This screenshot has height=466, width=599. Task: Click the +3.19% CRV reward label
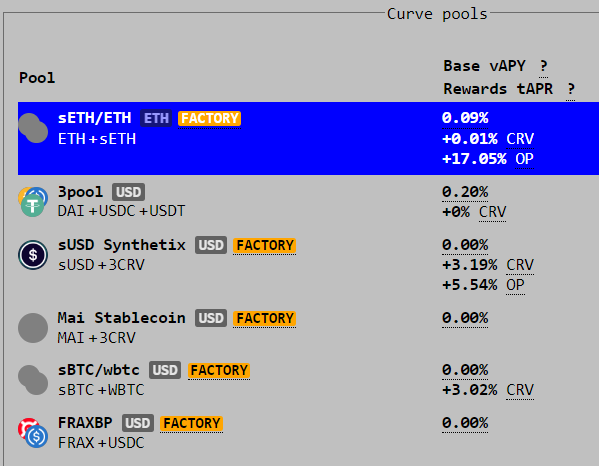[x=488, y=265]
